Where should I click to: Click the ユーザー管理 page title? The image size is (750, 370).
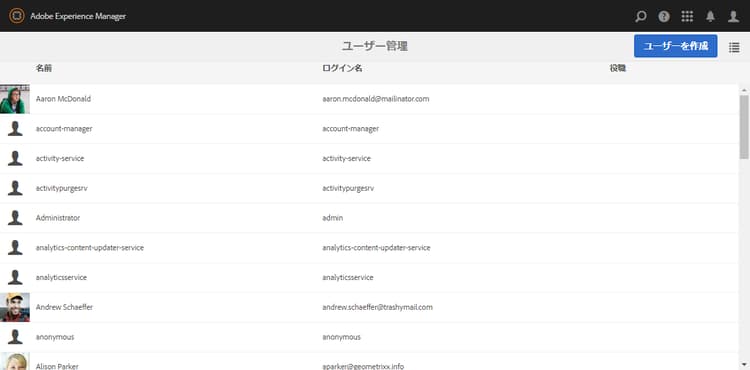pos(375,46)
